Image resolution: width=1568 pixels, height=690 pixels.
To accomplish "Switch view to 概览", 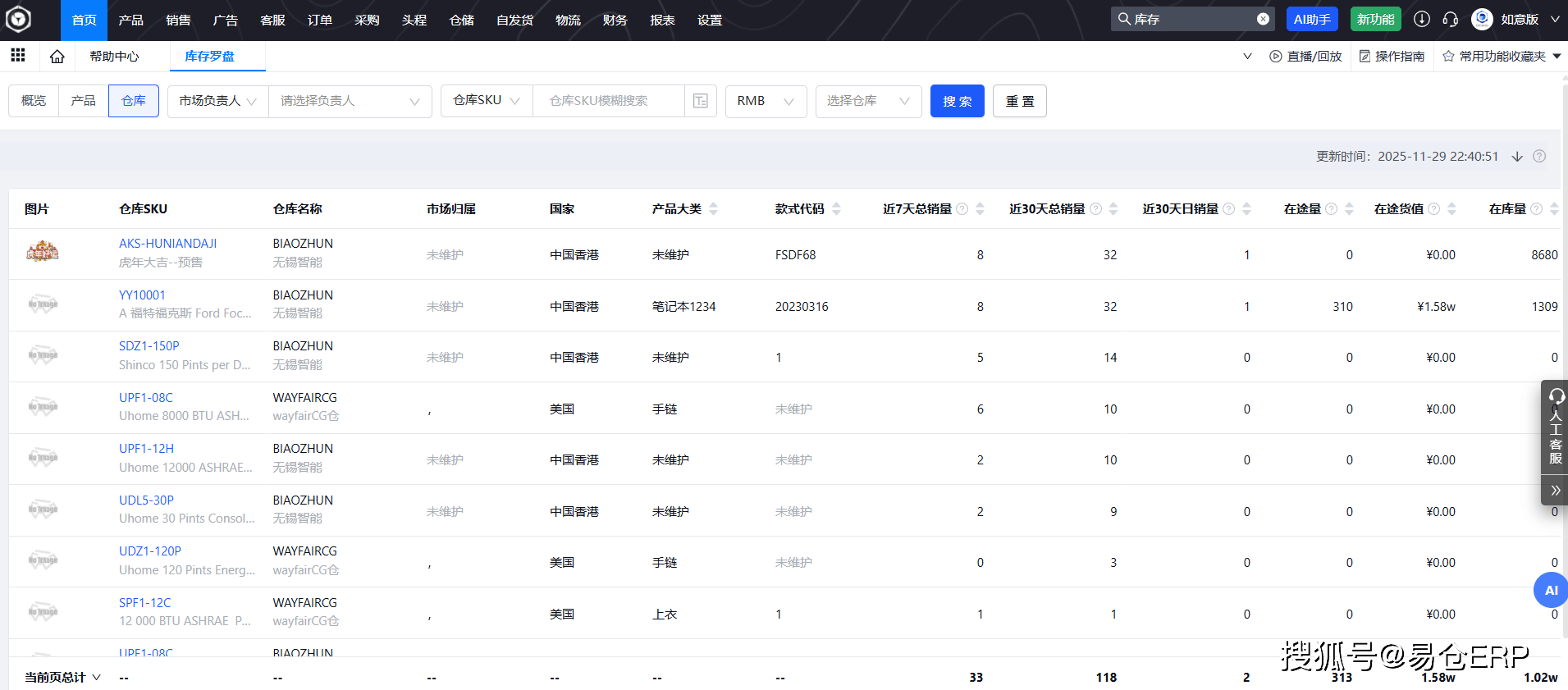I will click(34, 101).
